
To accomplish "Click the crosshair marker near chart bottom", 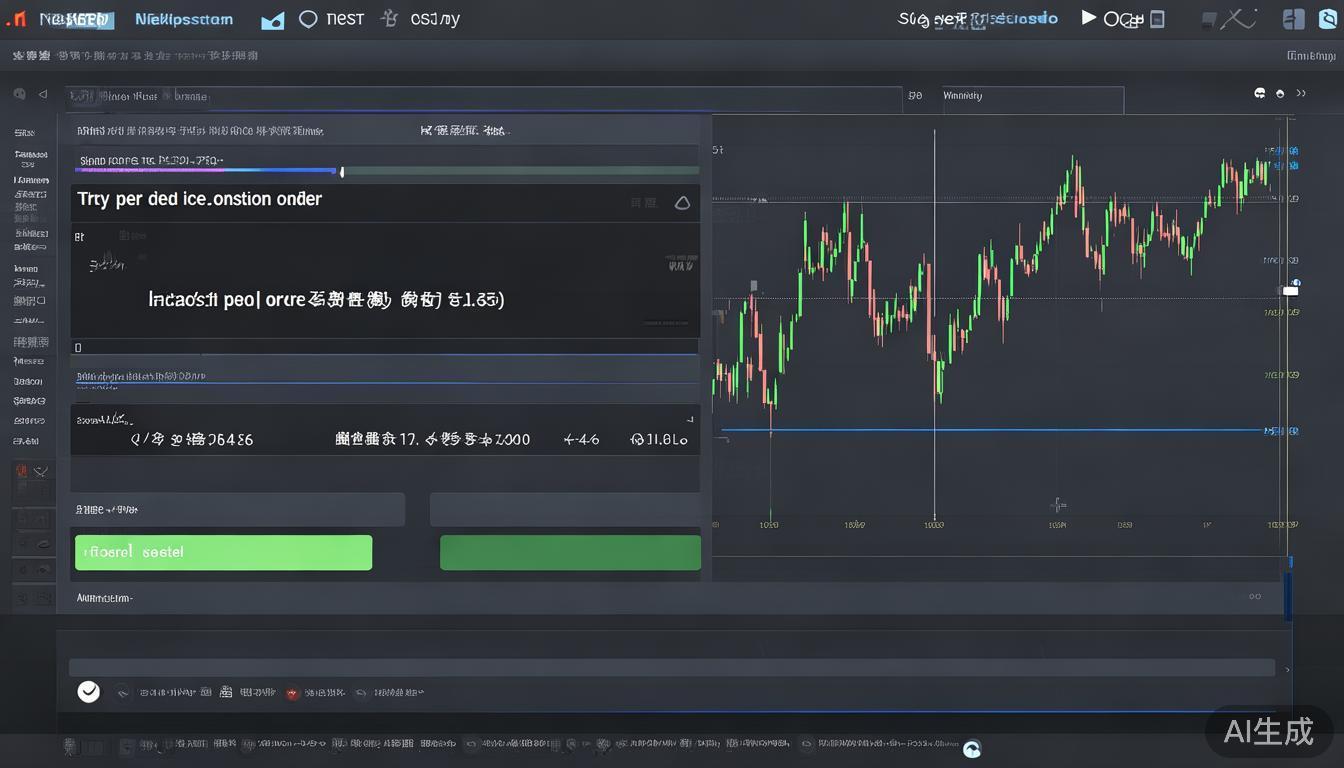I will click(1058, 505).
